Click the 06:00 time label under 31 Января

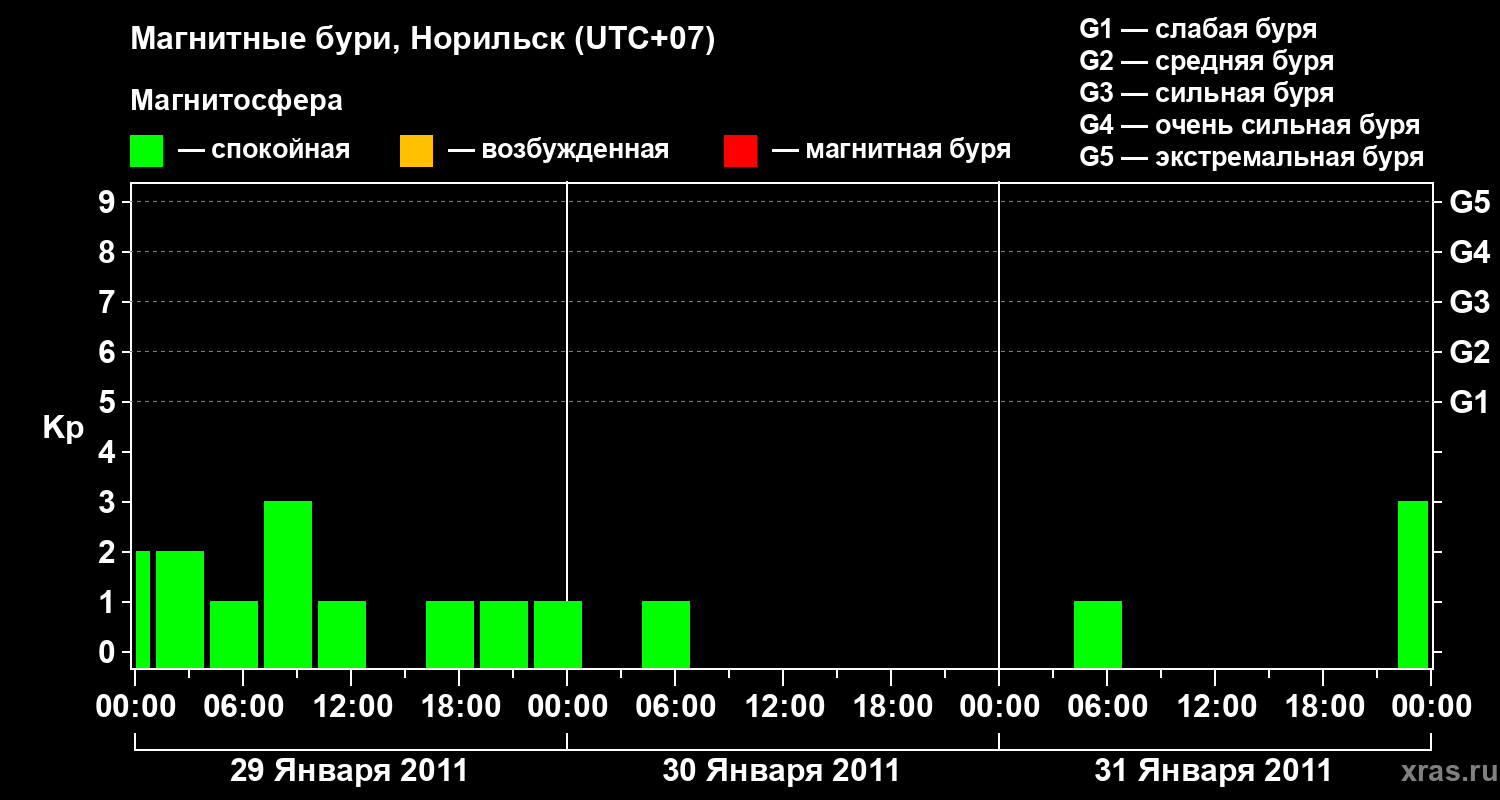[1108, 707]
